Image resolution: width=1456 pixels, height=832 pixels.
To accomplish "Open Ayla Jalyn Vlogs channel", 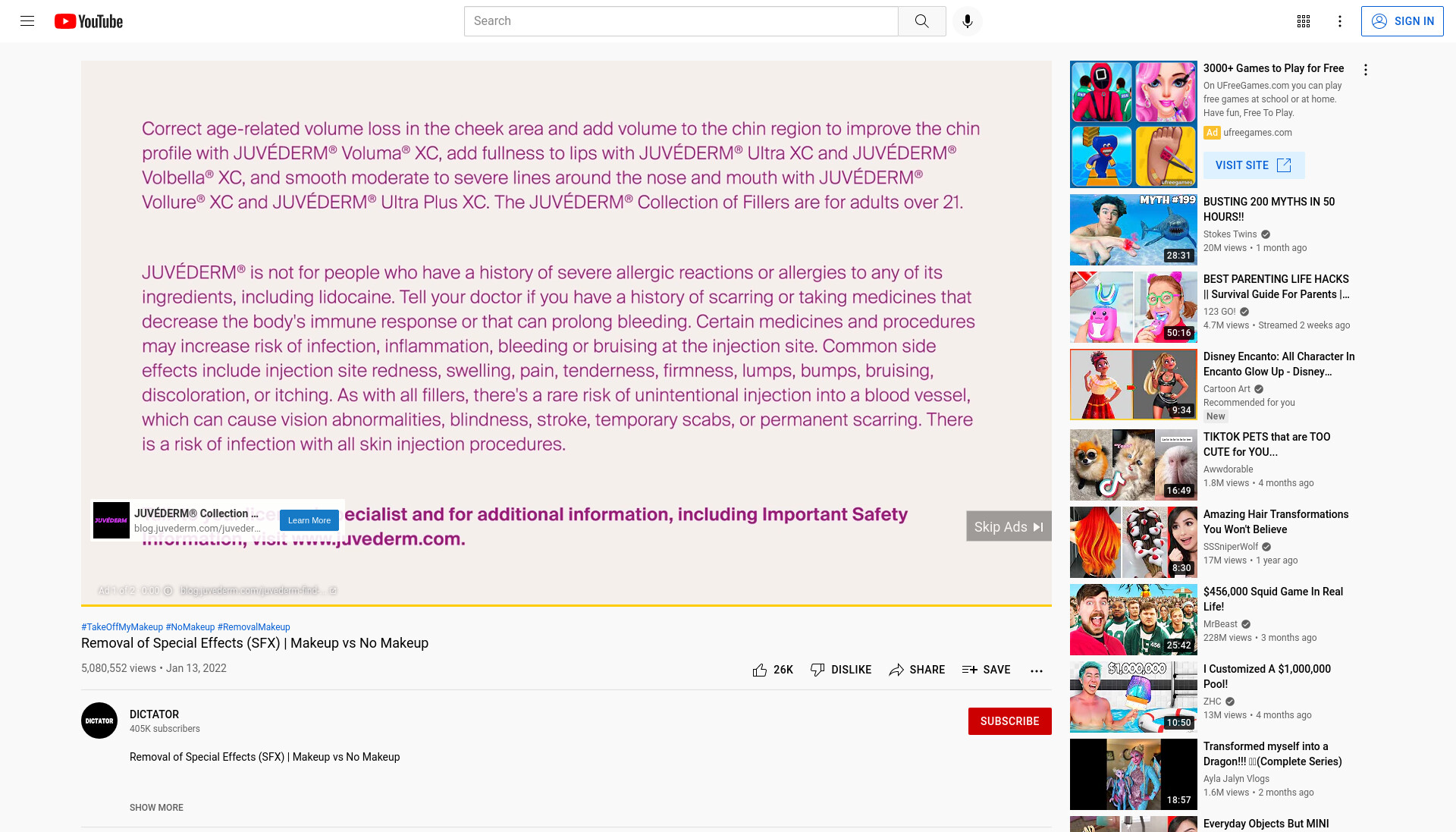I will 1236,779.
